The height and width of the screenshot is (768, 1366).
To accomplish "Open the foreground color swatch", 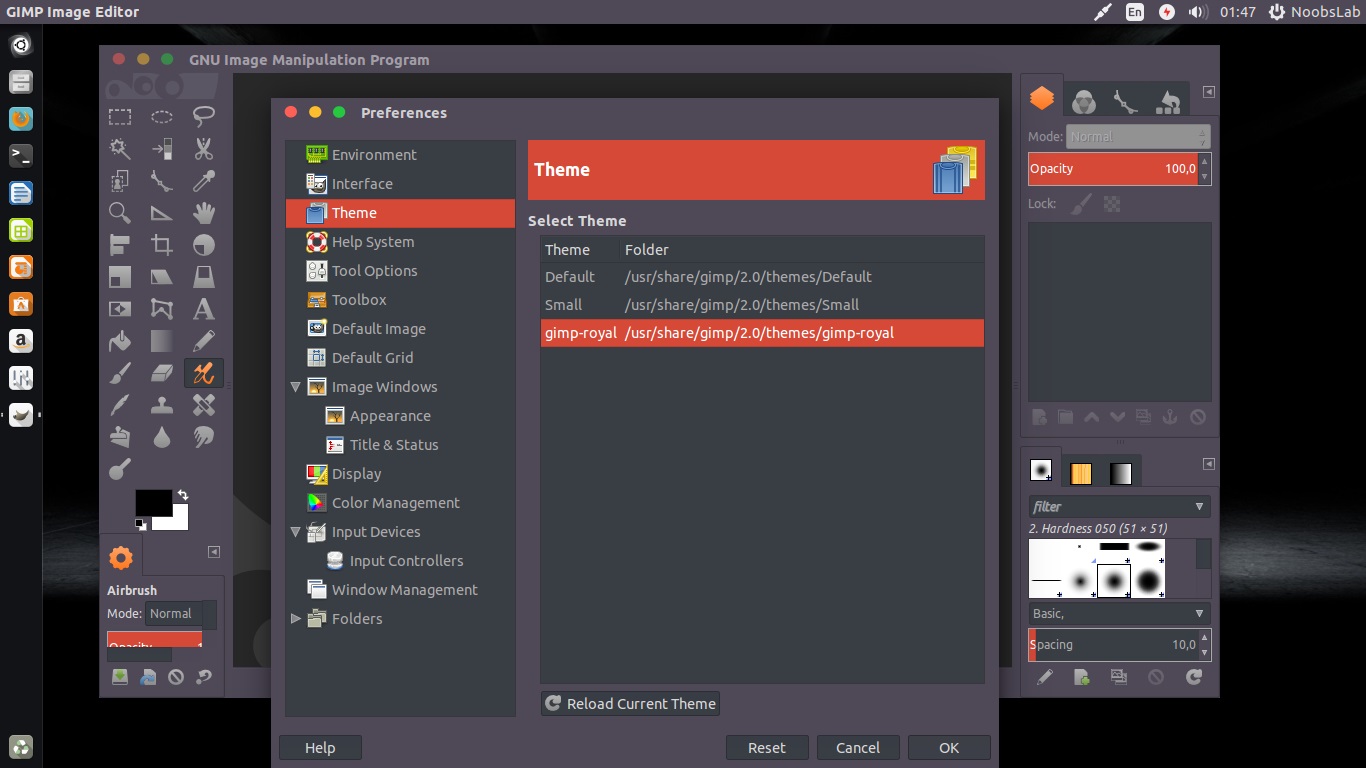I will [x=153, y=502].
